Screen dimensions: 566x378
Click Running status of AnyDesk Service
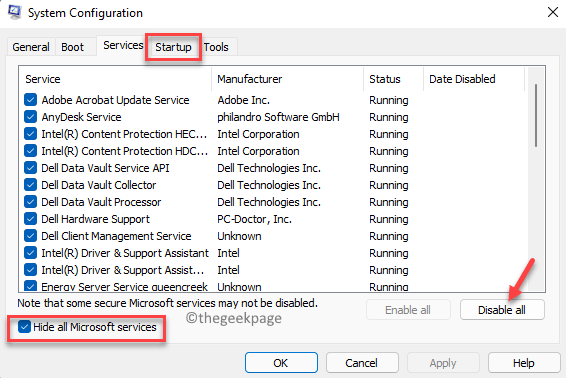389,117
